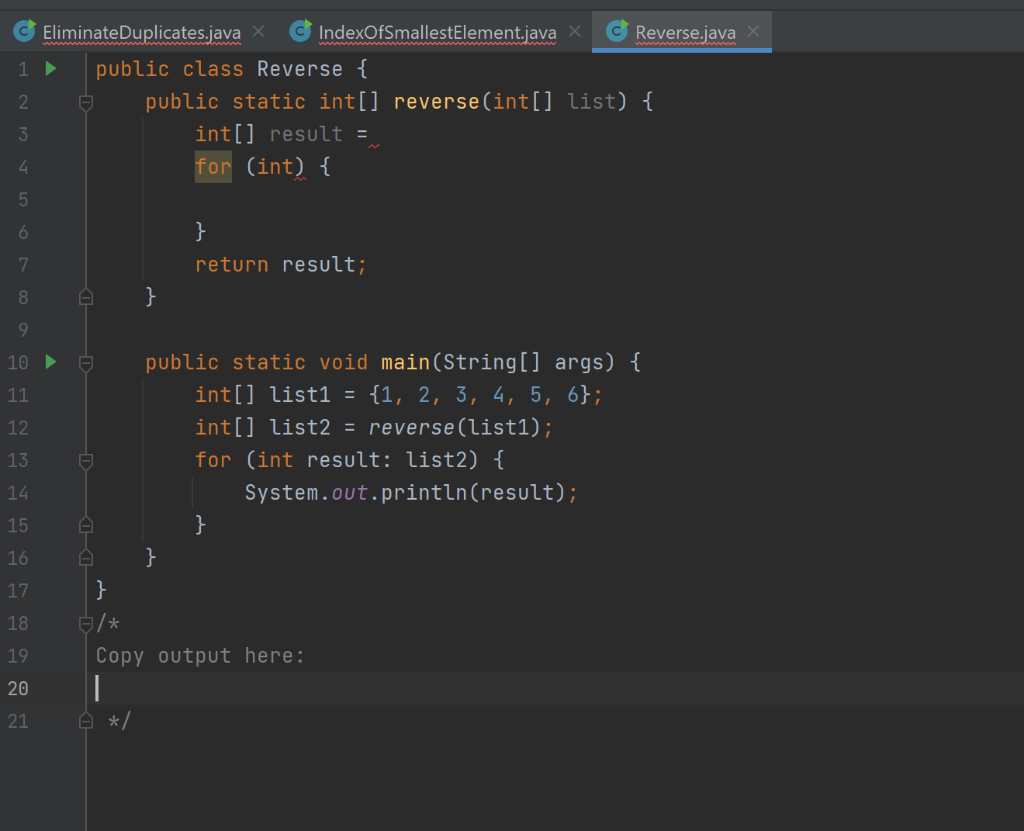The height and width of the screenshot is (831, 1024).
Task: Collapse the reverse method at line 2
Action: pyautogui.click(x=86, y=102)
